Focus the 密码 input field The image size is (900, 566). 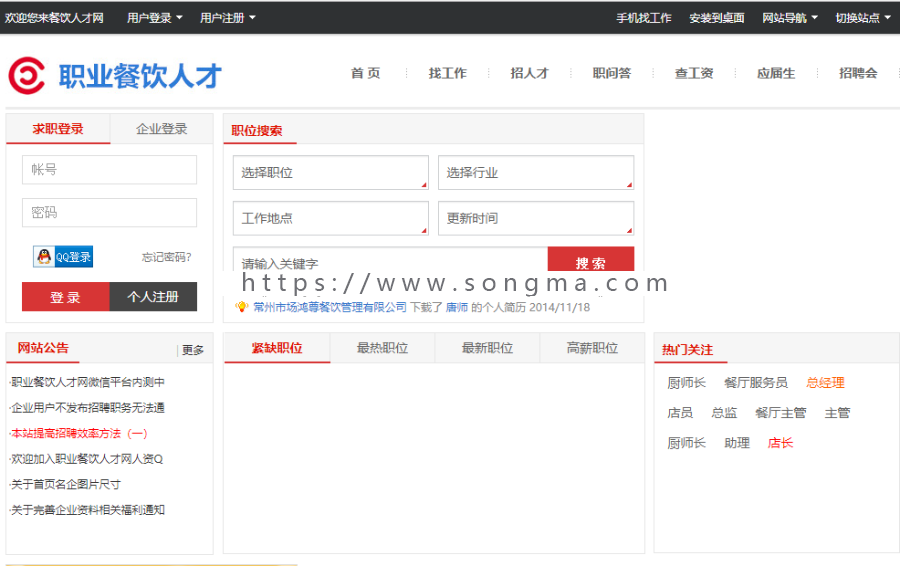tap(109, 212)
